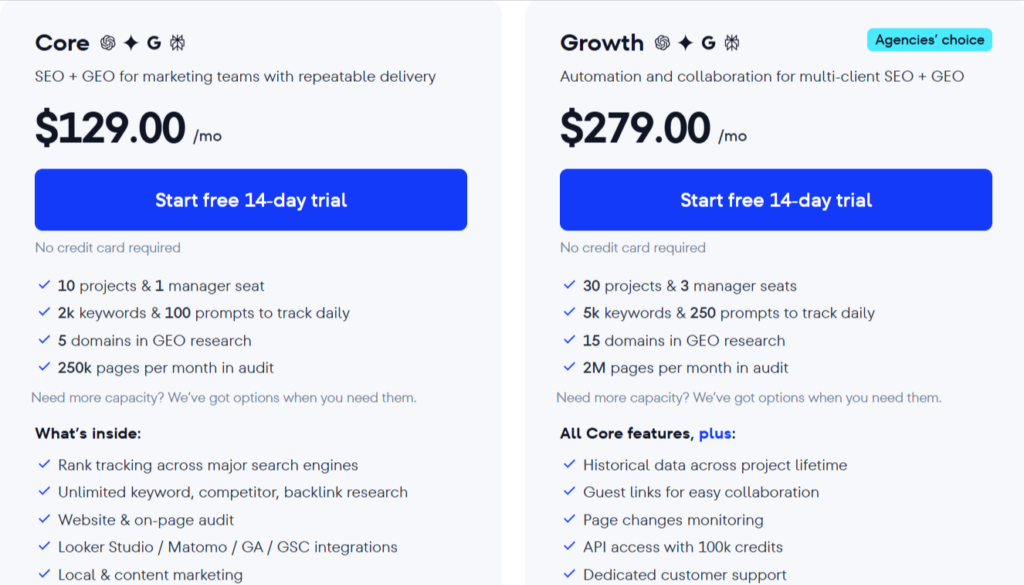Click the checkmark beside 30 projects
1024x585 pixels.
[x=568, y=286]
